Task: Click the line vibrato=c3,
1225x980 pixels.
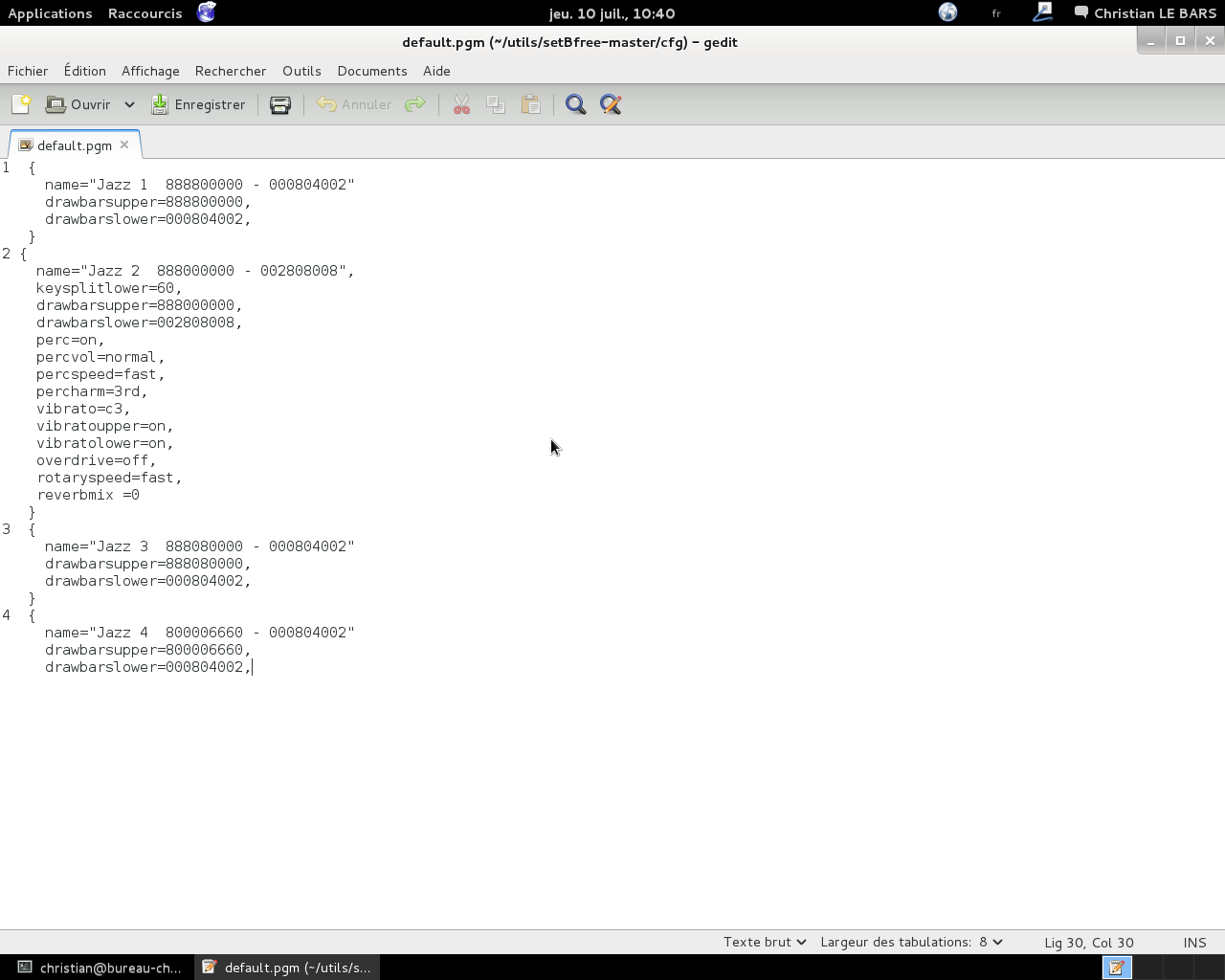Action: point(83,409)
